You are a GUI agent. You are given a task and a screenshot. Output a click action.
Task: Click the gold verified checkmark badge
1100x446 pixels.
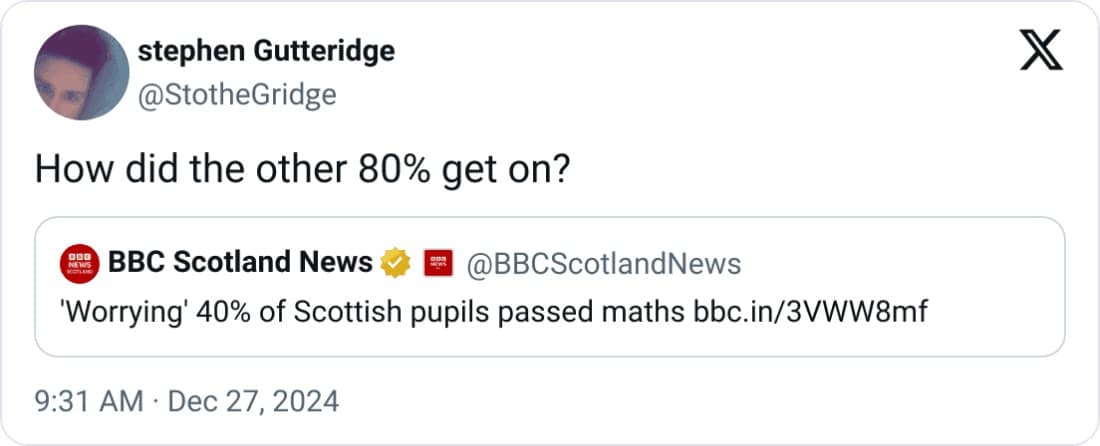[397, 263]
